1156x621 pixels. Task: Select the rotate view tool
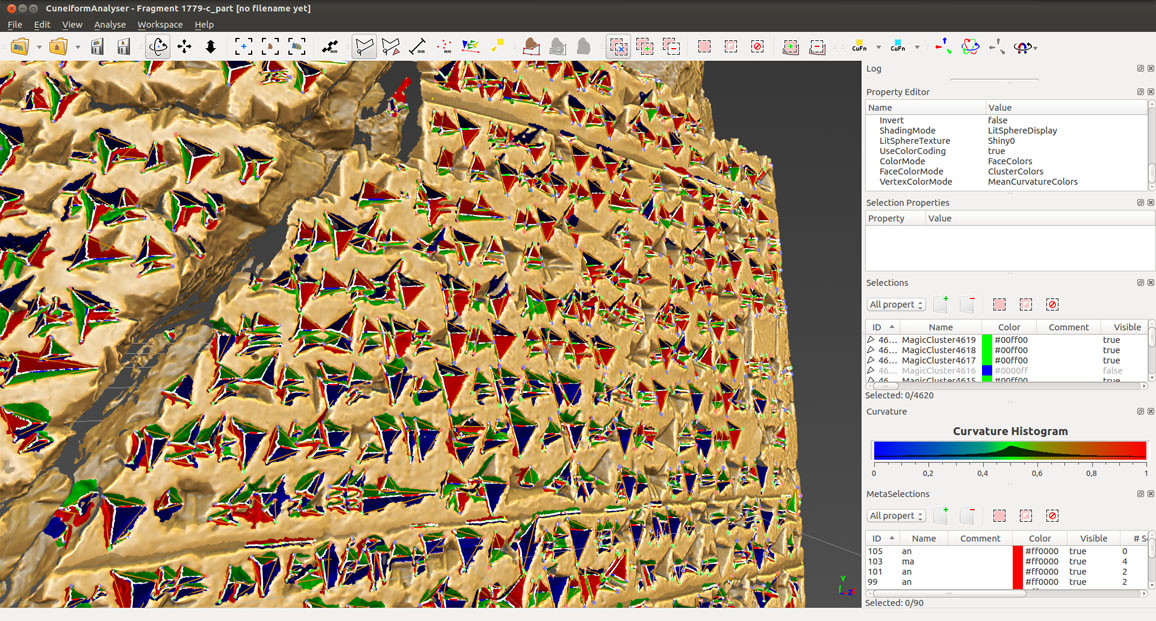[158, 45]
